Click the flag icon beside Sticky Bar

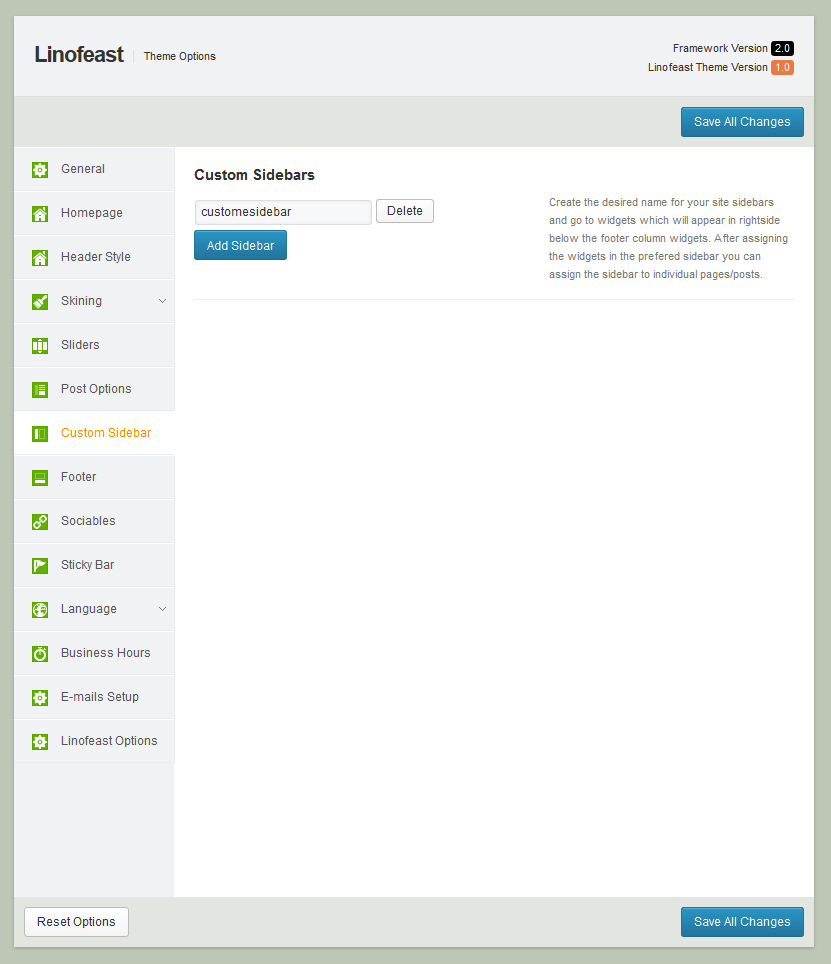(x=40, y=566)
